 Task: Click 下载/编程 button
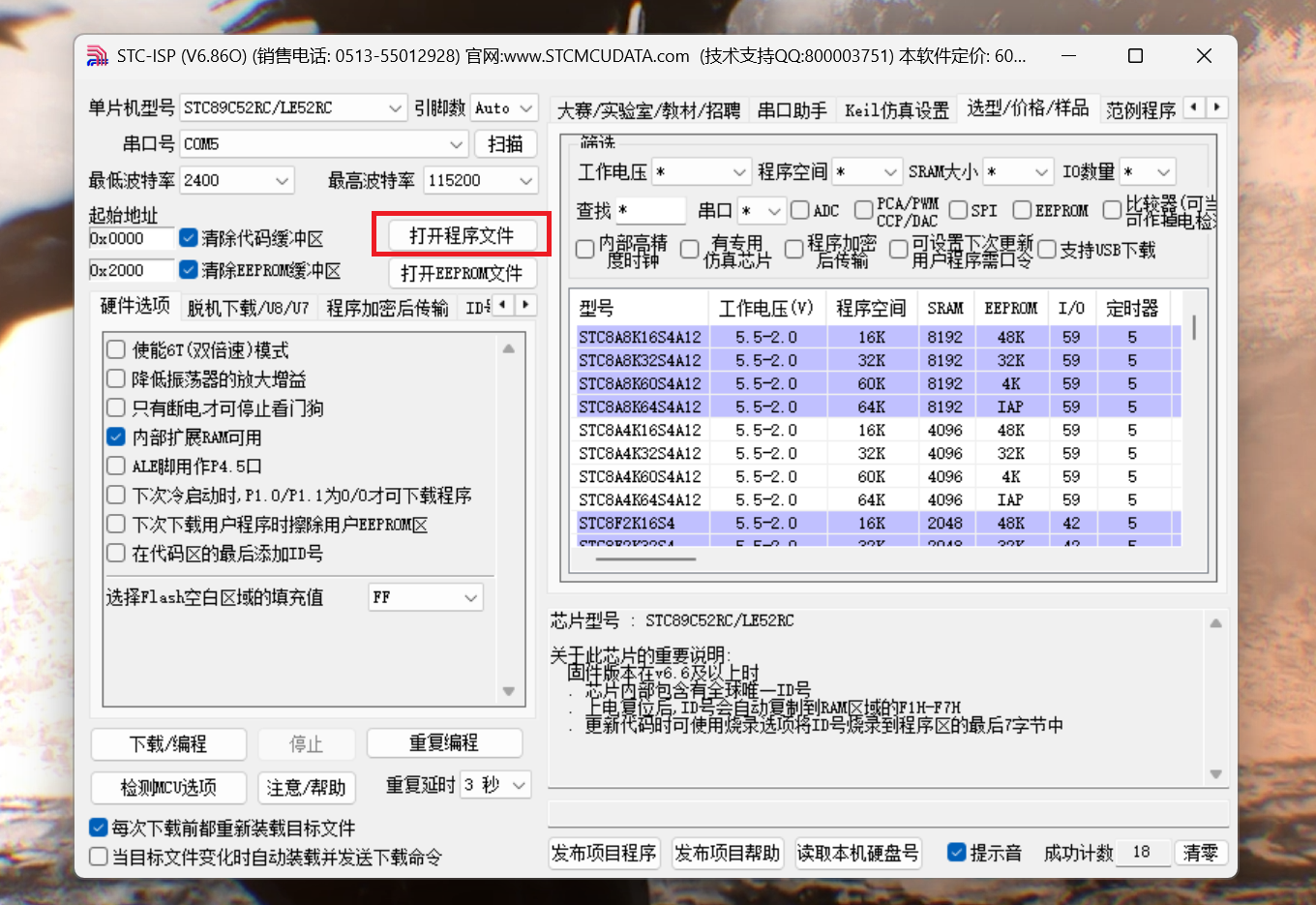168,743
